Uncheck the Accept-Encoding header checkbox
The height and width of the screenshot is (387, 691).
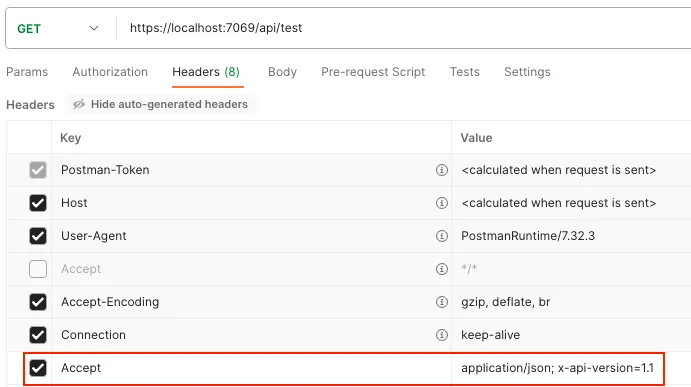click(38, 302)
